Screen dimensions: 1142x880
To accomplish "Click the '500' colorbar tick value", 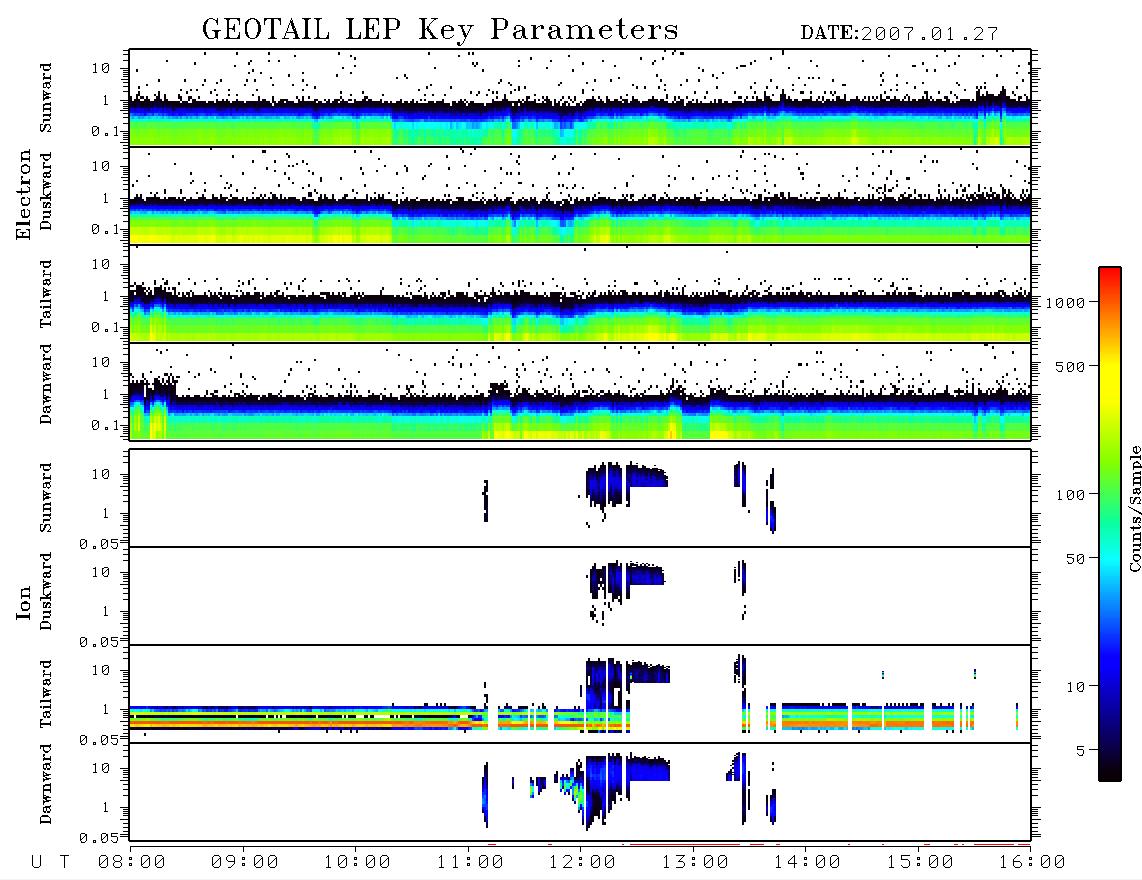I will 1070,367.
